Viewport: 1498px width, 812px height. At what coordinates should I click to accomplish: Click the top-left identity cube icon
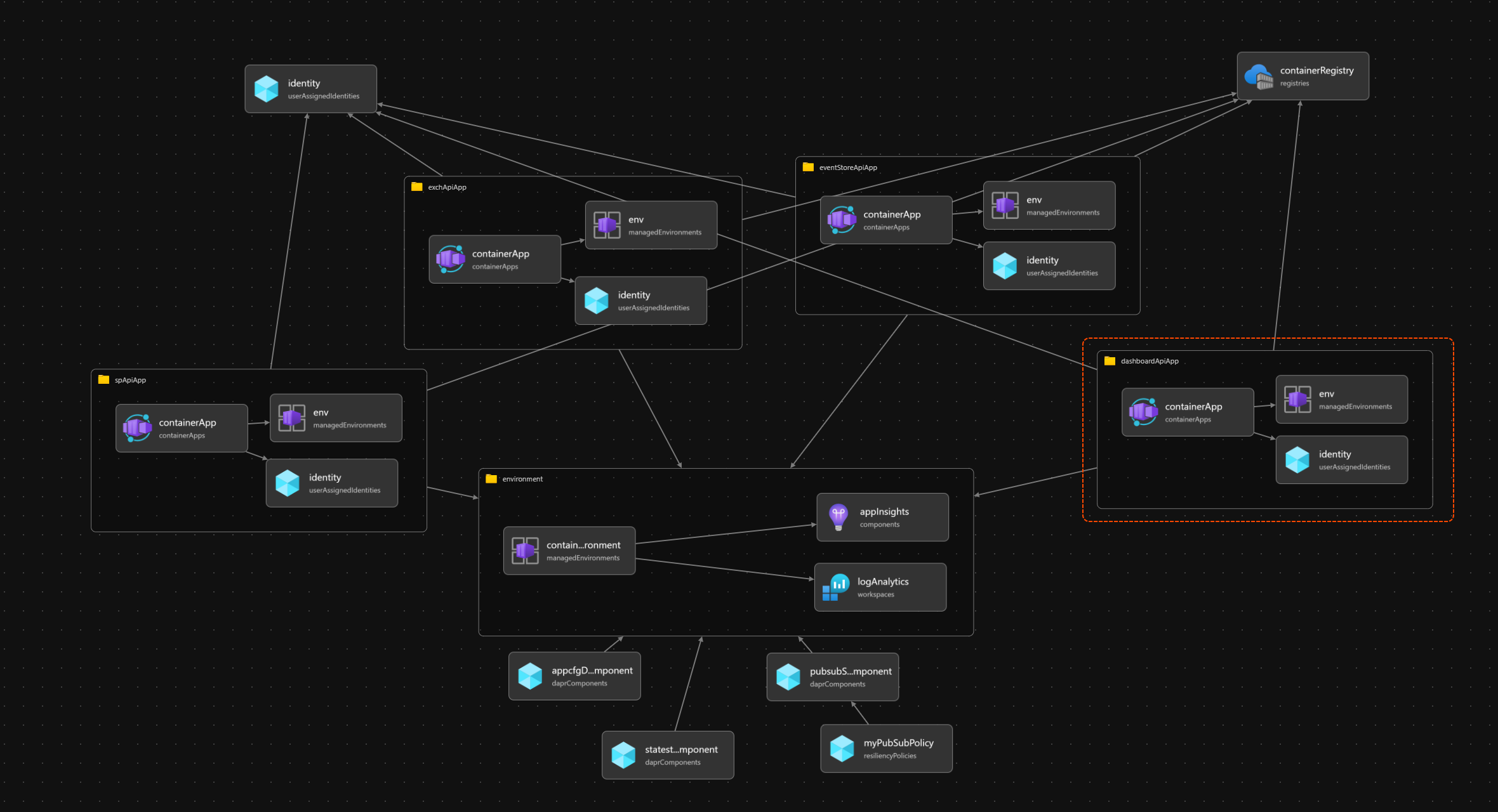click(x=266, y=89)
